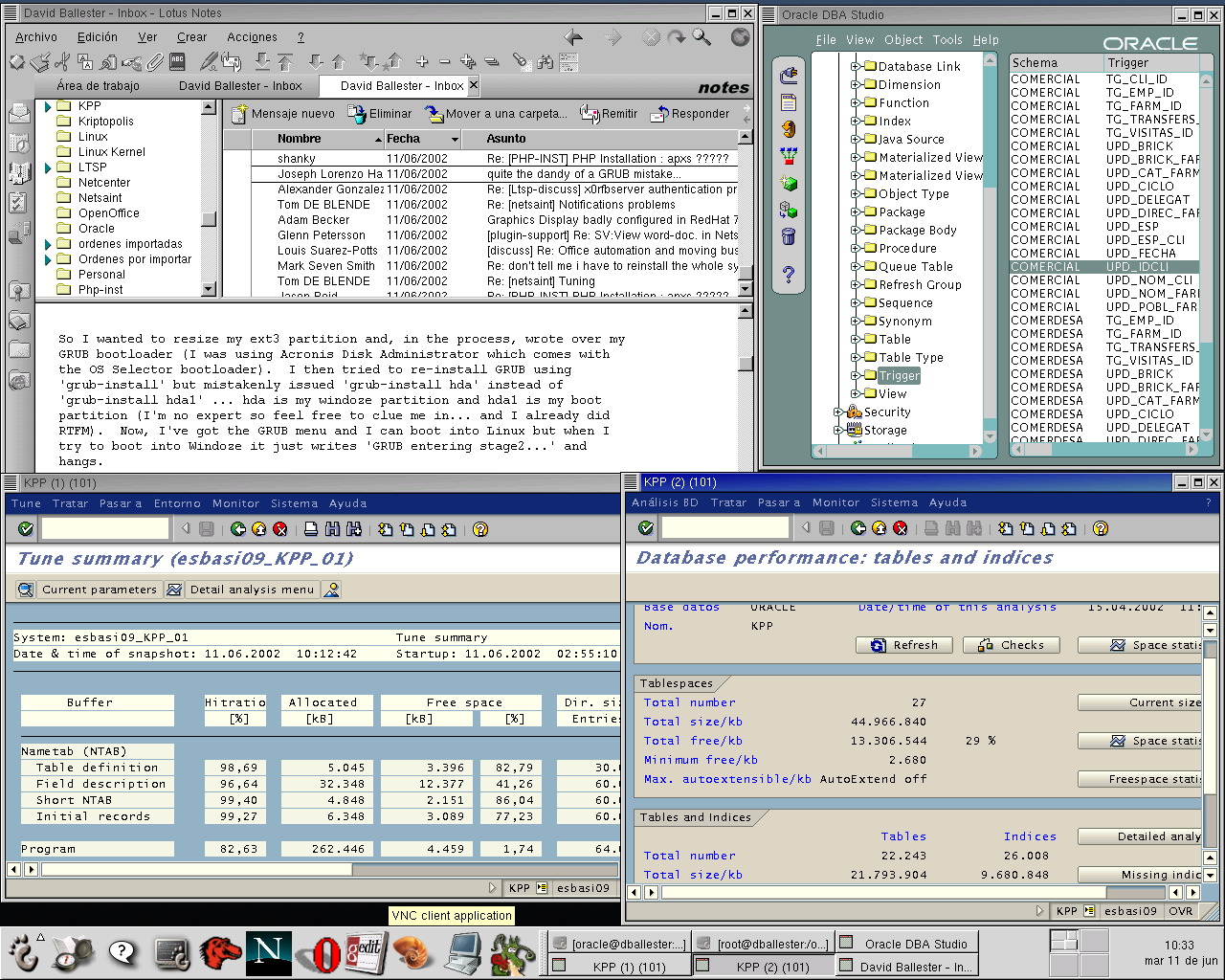
Task: Click Mensaje nuevo button in Notes
Action: point(283,114)
